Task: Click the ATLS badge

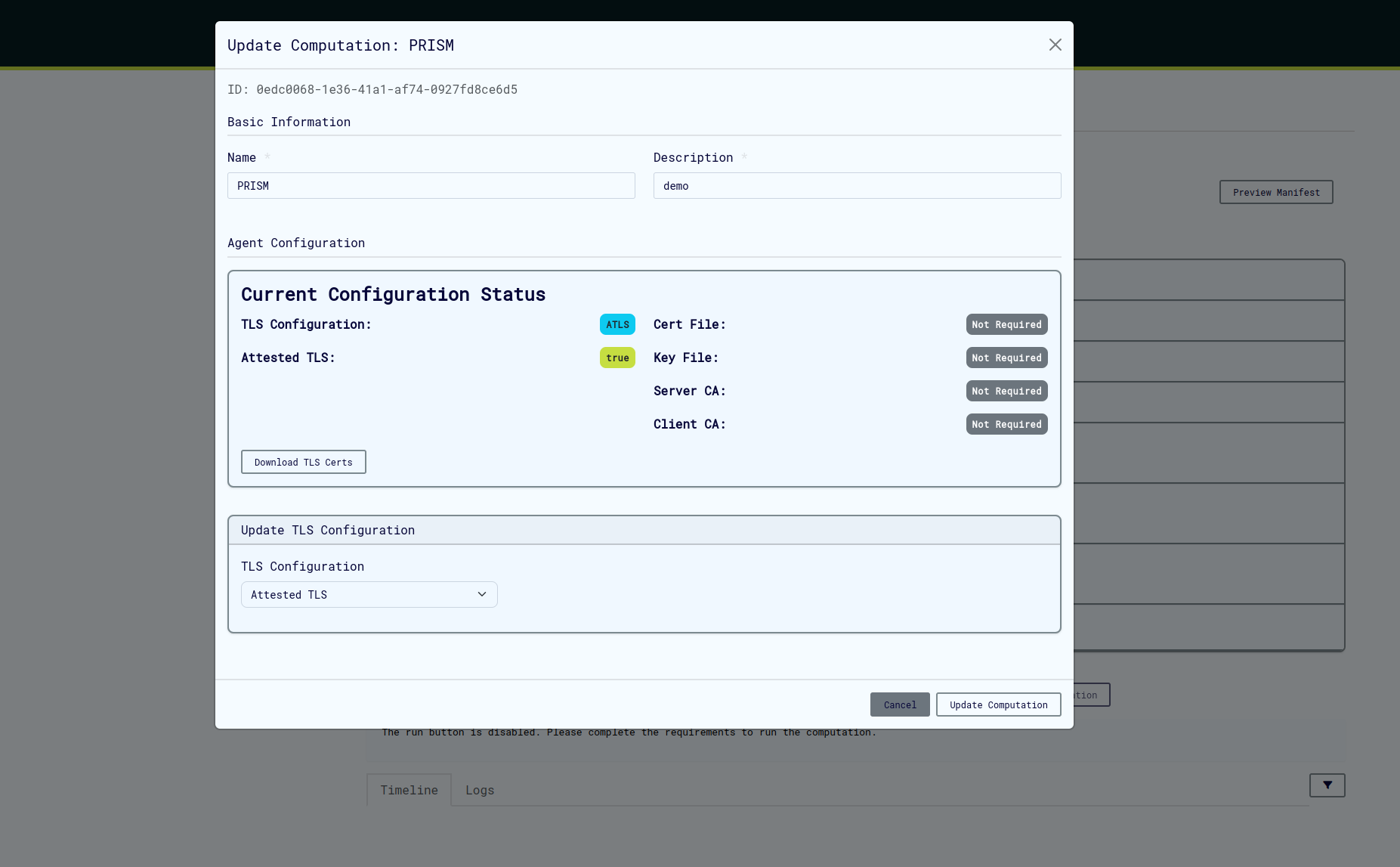Action: 617,324
